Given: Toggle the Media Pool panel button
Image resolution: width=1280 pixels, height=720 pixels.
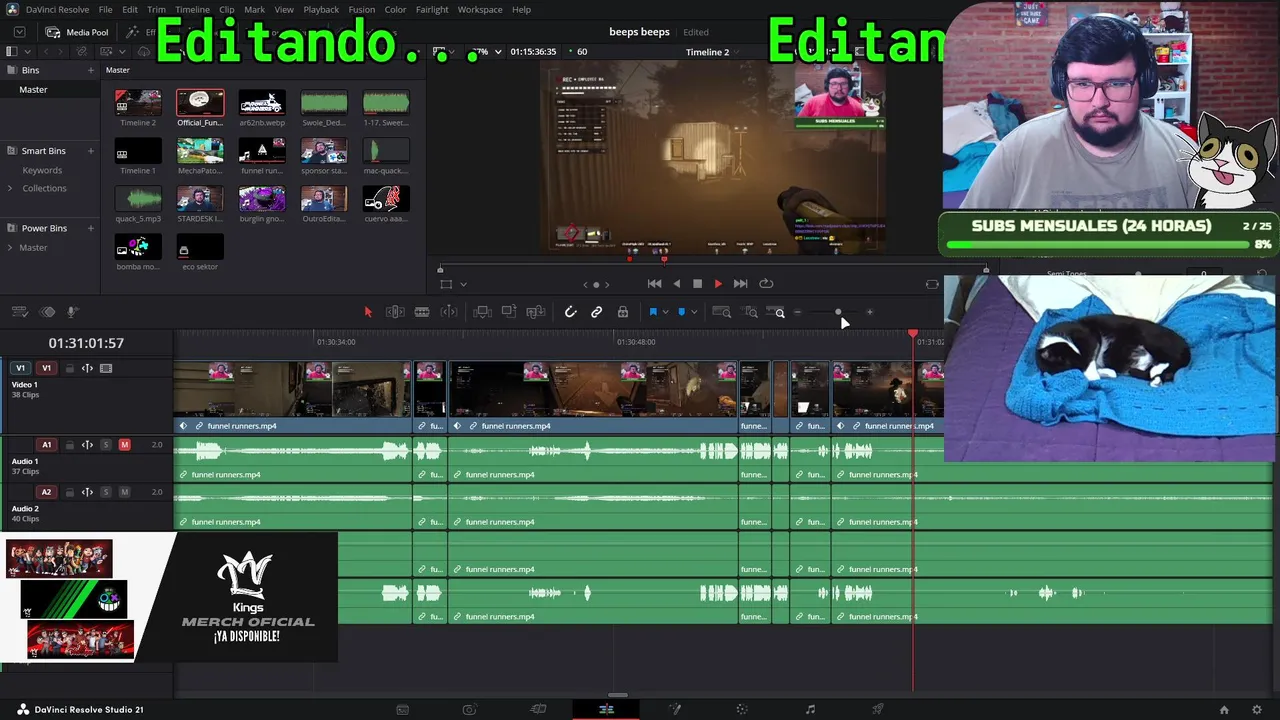Looking at the screenshot, I should (x=77, y=32).
